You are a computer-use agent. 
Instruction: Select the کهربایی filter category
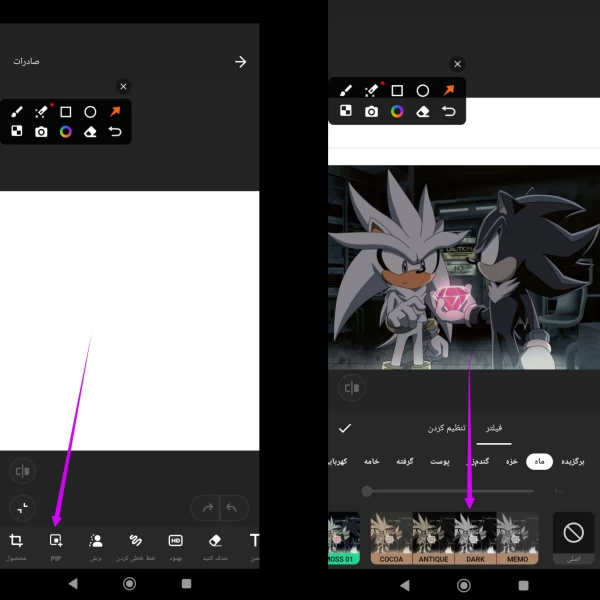coord(338,461)
